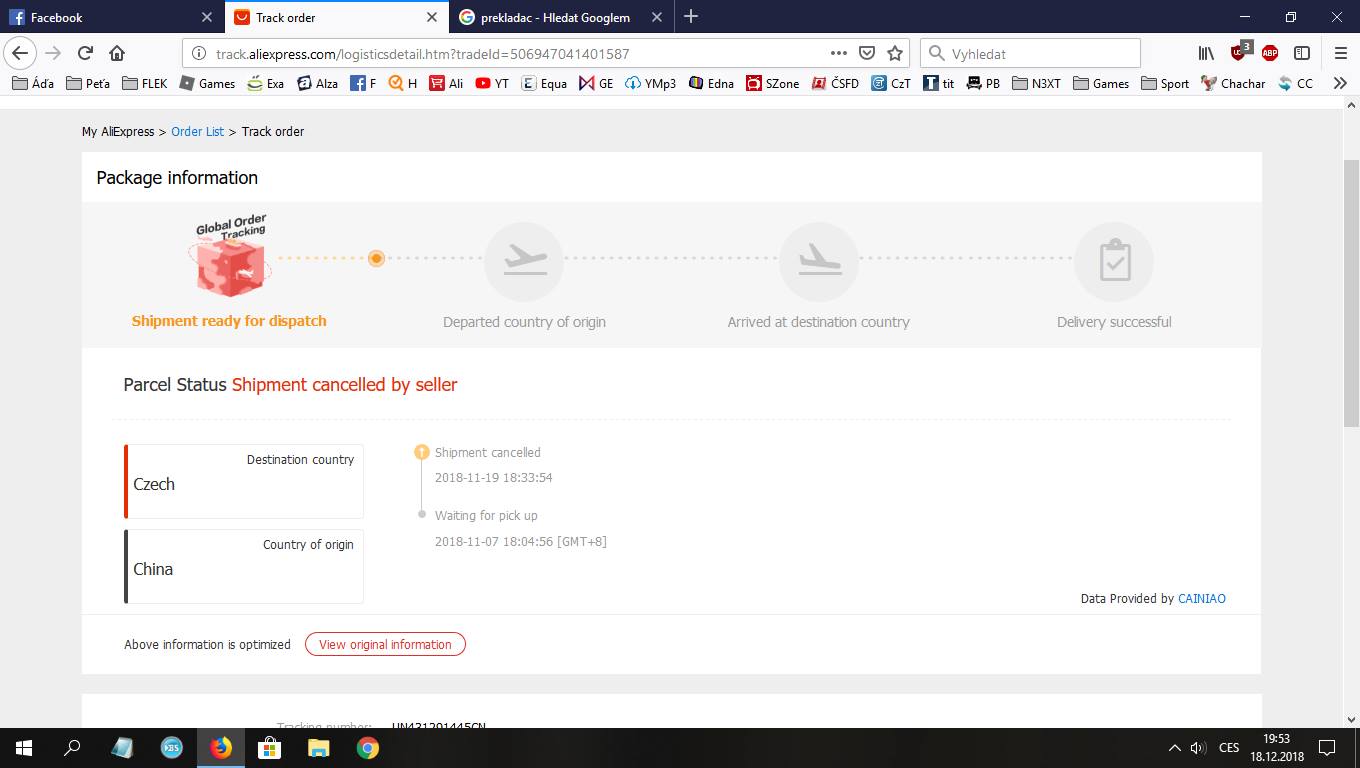Viewport: 1360px width, 768px height.
Task: Open the uBlock Origin extension icon
Action: tap(1239, 52)
